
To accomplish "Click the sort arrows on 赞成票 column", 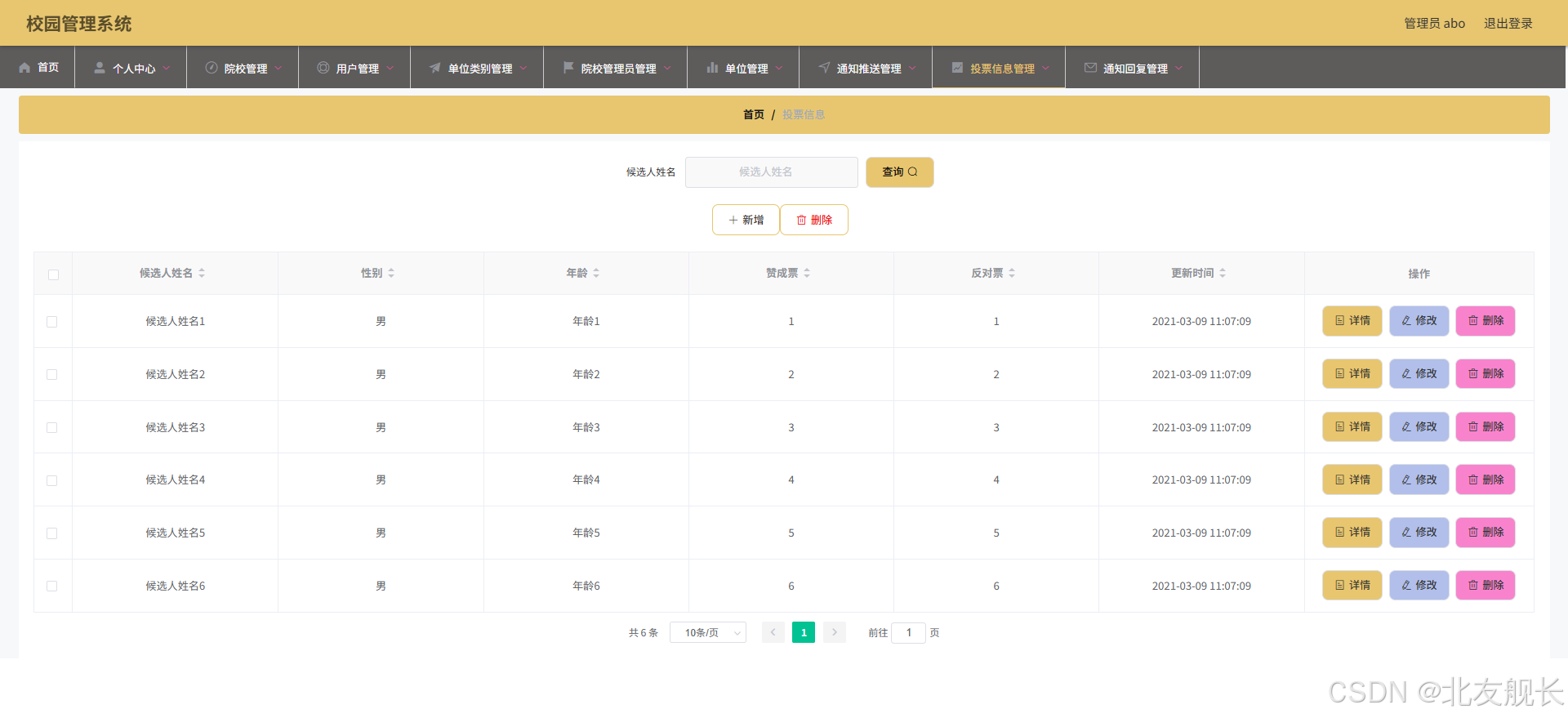I will (807, 273).
